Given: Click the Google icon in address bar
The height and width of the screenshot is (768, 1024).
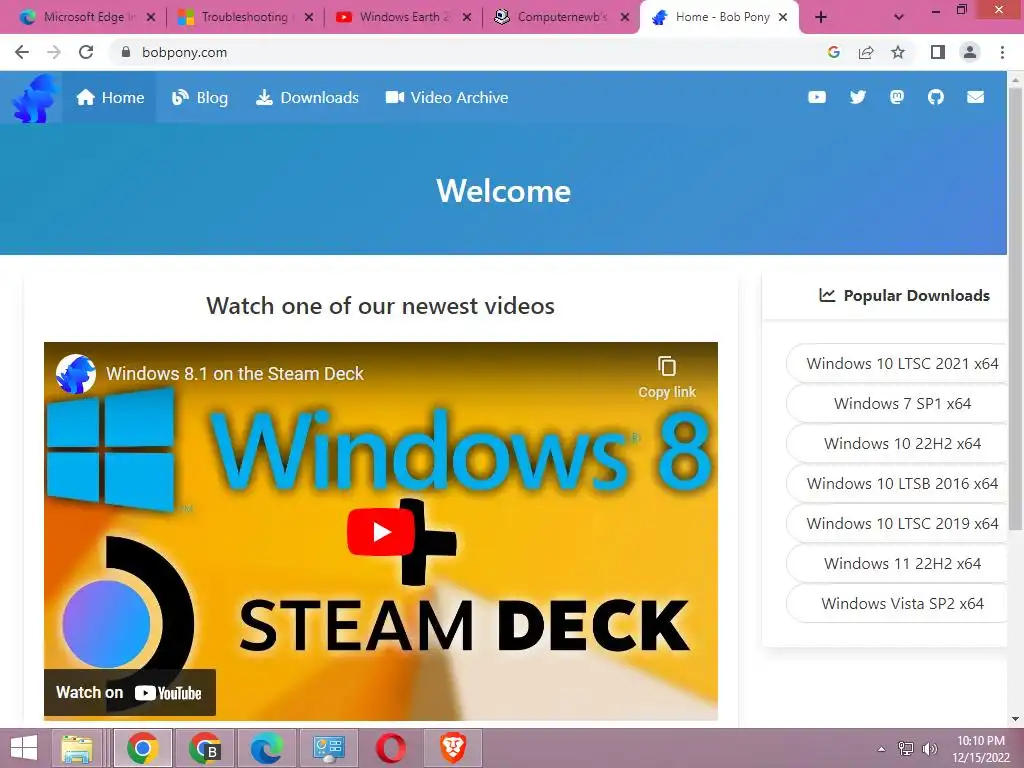Looking at the screenshot, I should click(833, 52).
